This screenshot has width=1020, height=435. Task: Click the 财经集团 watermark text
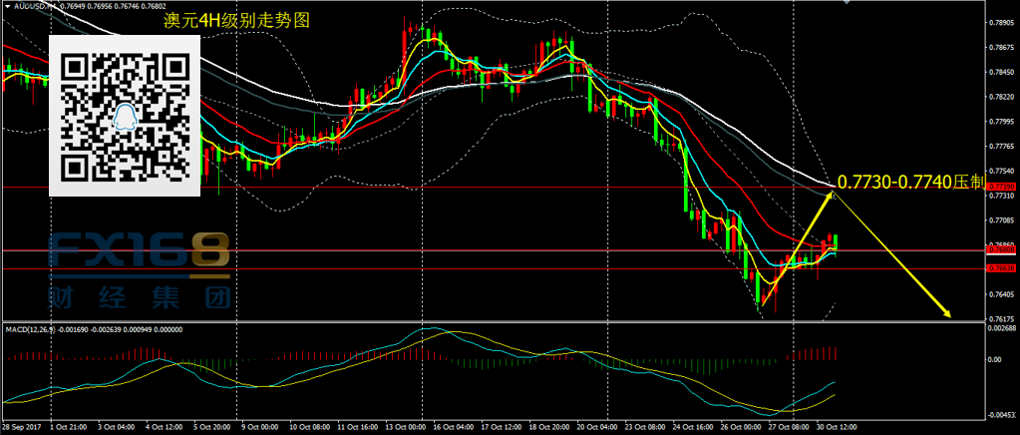[139, 297]
